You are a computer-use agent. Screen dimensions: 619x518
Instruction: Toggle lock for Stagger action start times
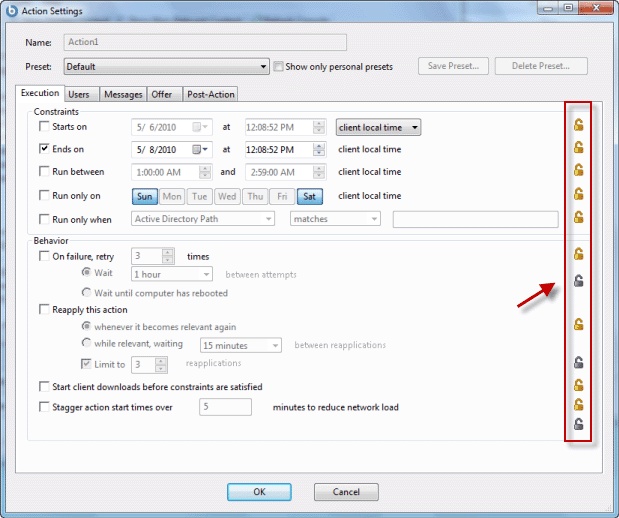[x=578, y=404]
